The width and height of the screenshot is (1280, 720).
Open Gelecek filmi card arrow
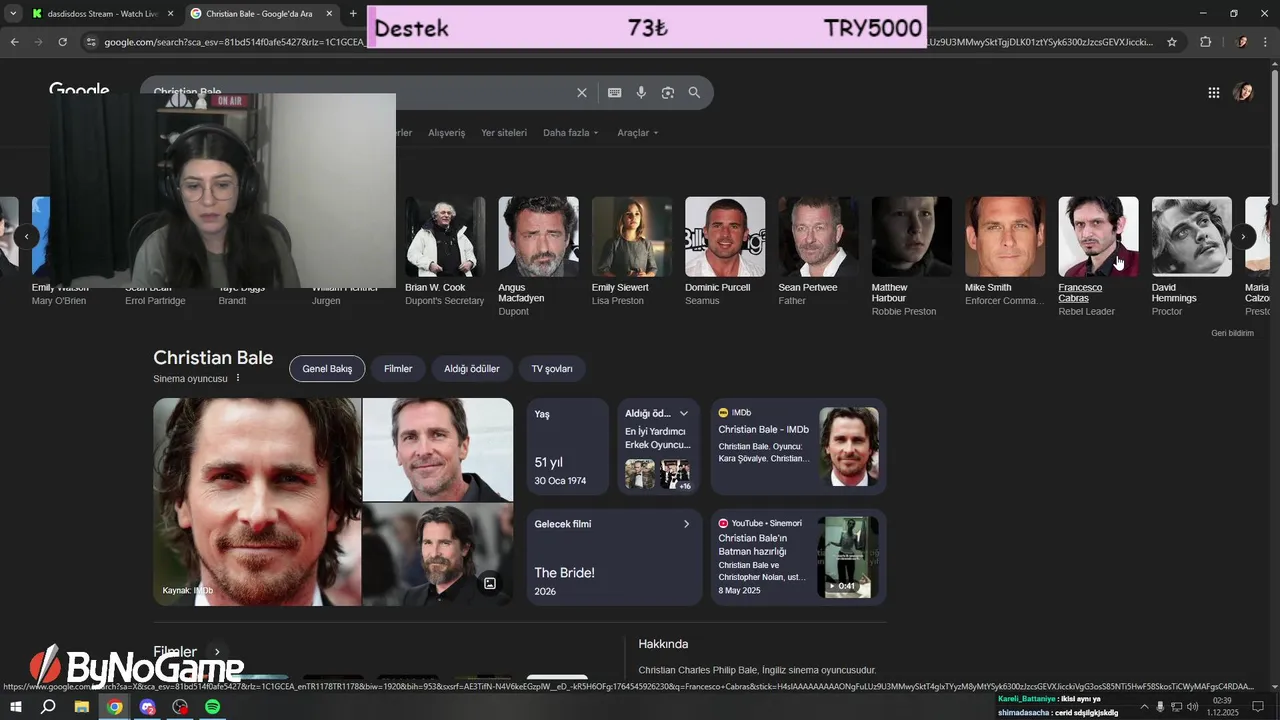(x=686, y=524)
